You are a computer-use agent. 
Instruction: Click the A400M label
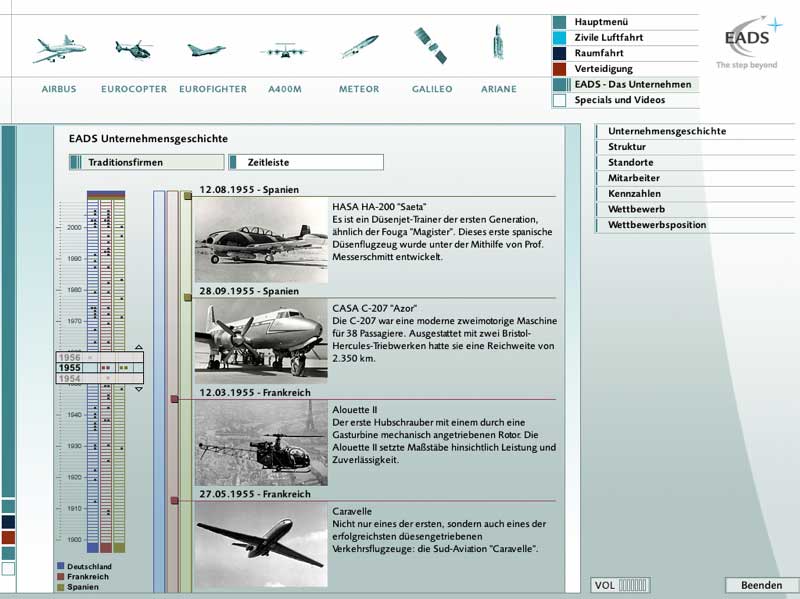pyautogui.click(x=285, y=89)
